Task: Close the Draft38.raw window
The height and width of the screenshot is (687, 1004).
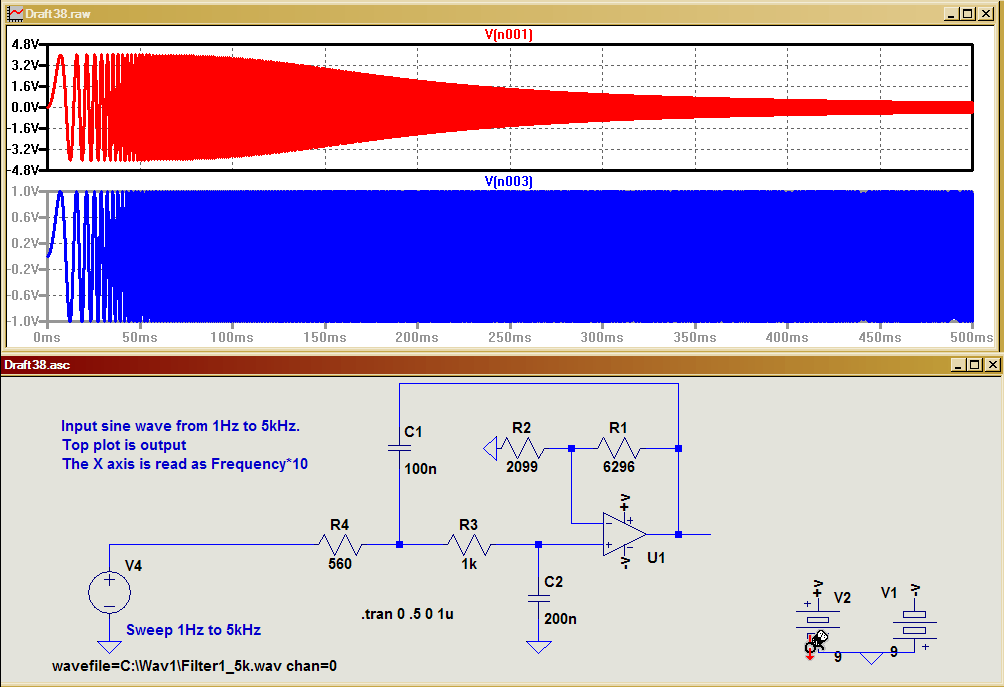Action: (x=986, y=13)
